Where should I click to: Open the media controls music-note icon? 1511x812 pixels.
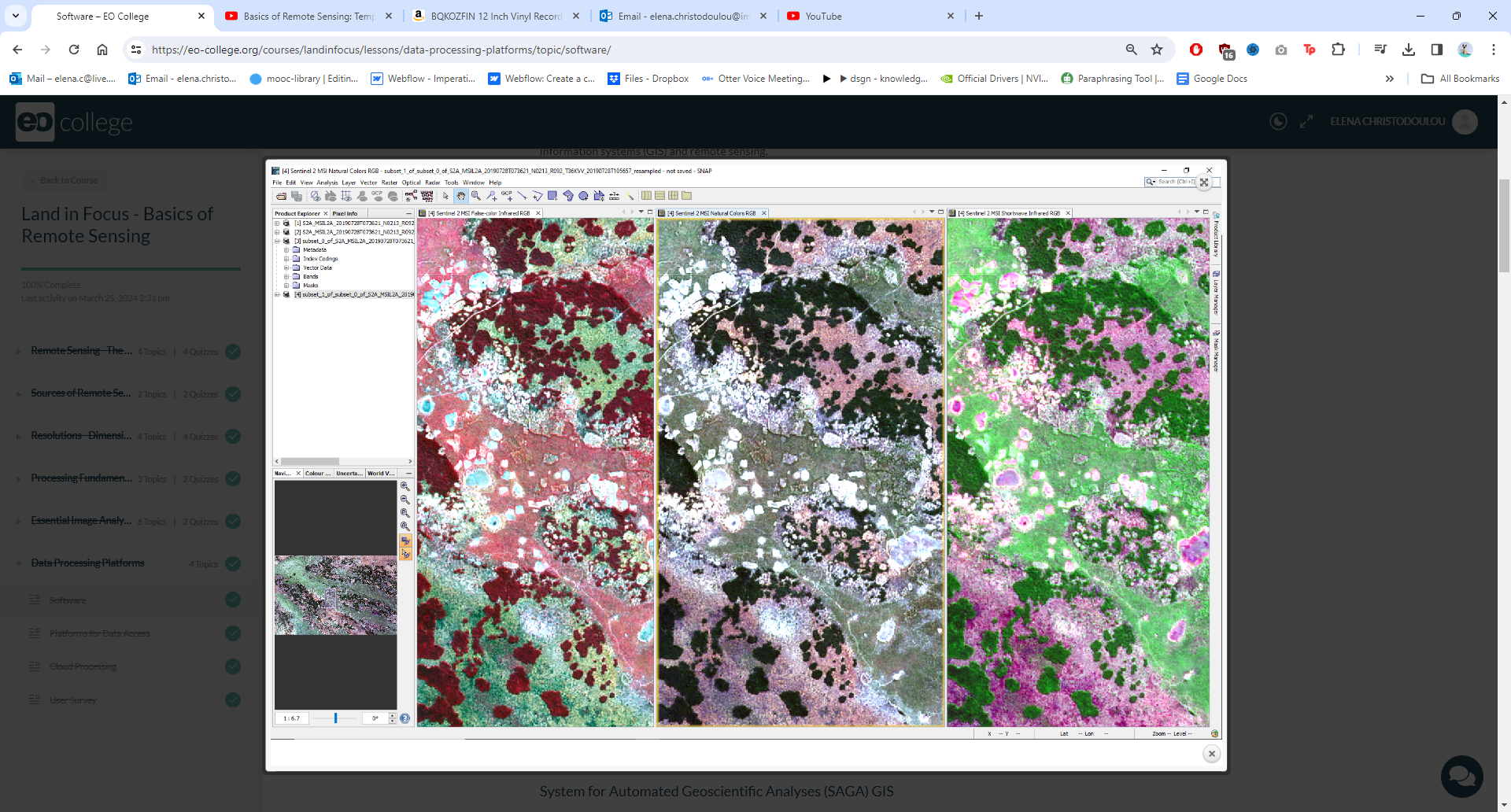(x=1380, y=50)
